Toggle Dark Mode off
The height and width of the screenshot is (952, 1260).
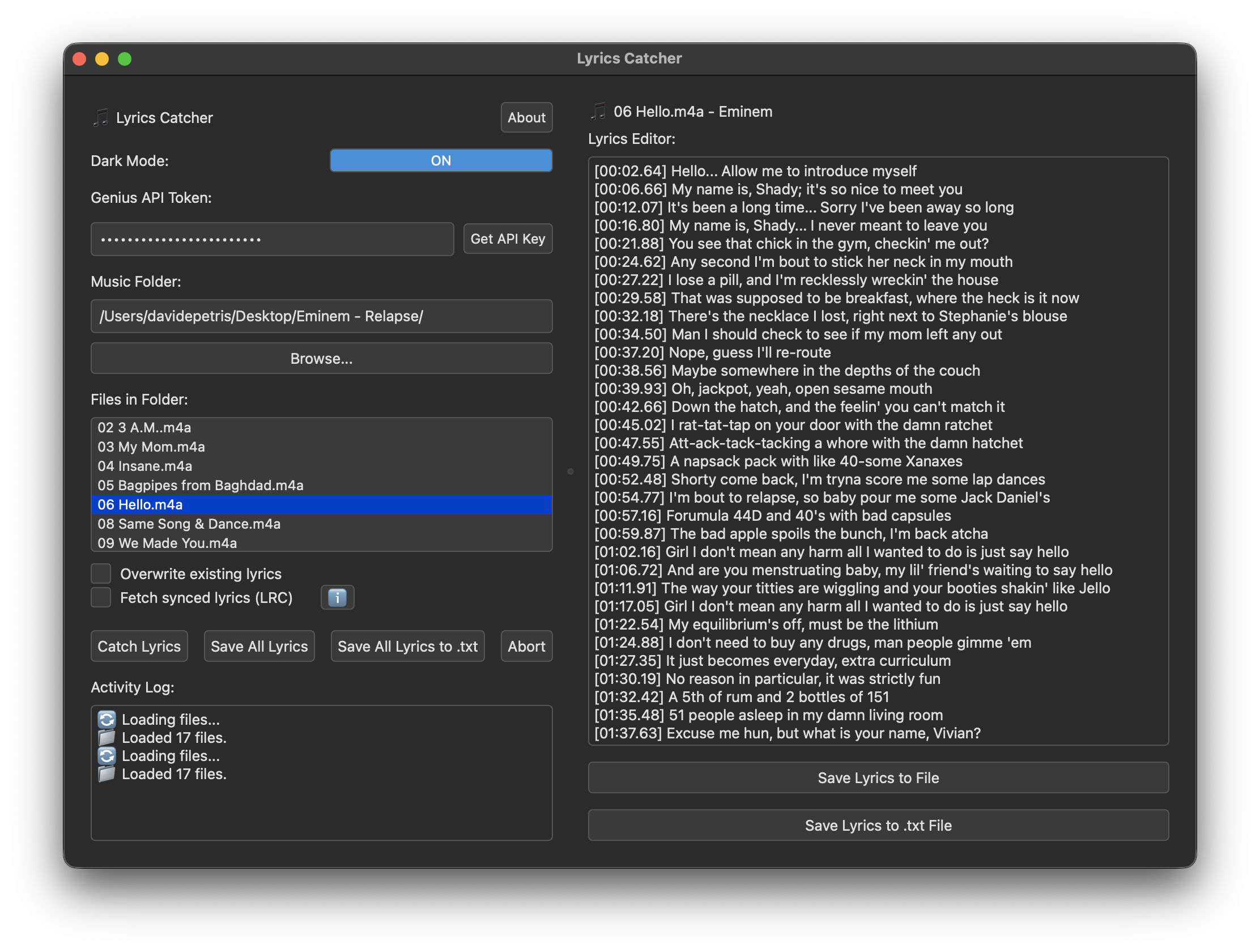click(440, 160)
